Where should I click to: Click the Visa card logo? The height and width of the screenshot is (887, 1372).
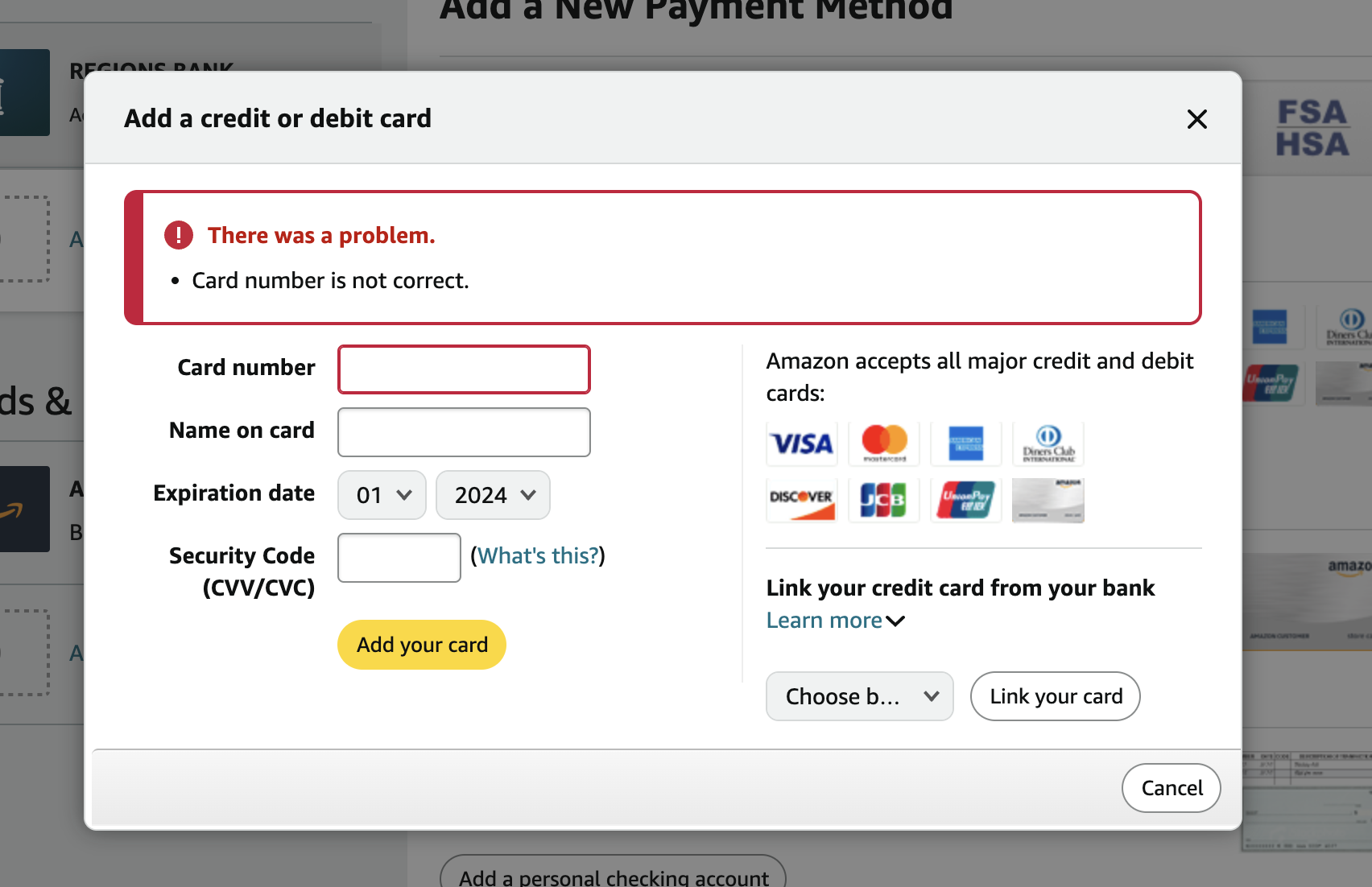pyautogui.click(x=802, y=443)
